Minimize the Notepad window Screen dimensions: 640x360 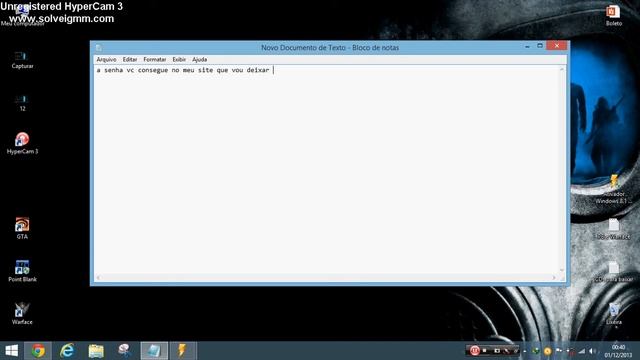pos(527,46)
